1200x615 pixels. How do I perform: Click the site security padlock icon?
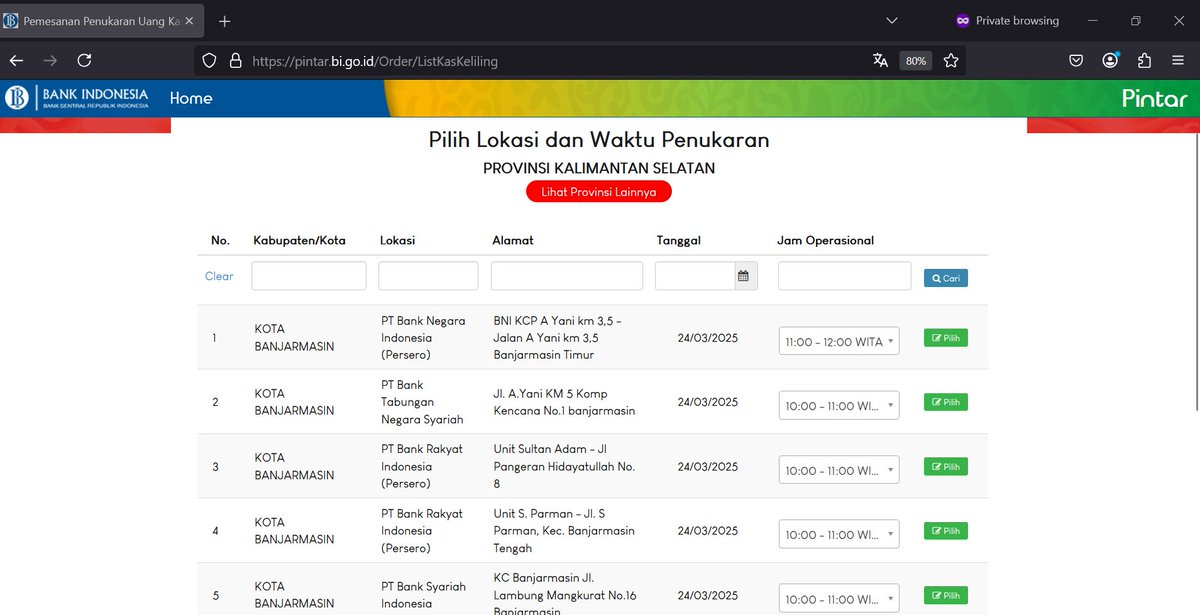236,61
